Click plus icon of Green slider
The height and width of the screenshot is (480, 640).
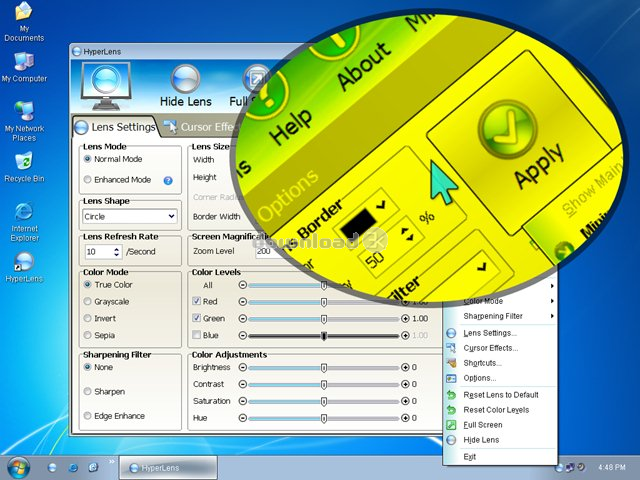(405, 319)
